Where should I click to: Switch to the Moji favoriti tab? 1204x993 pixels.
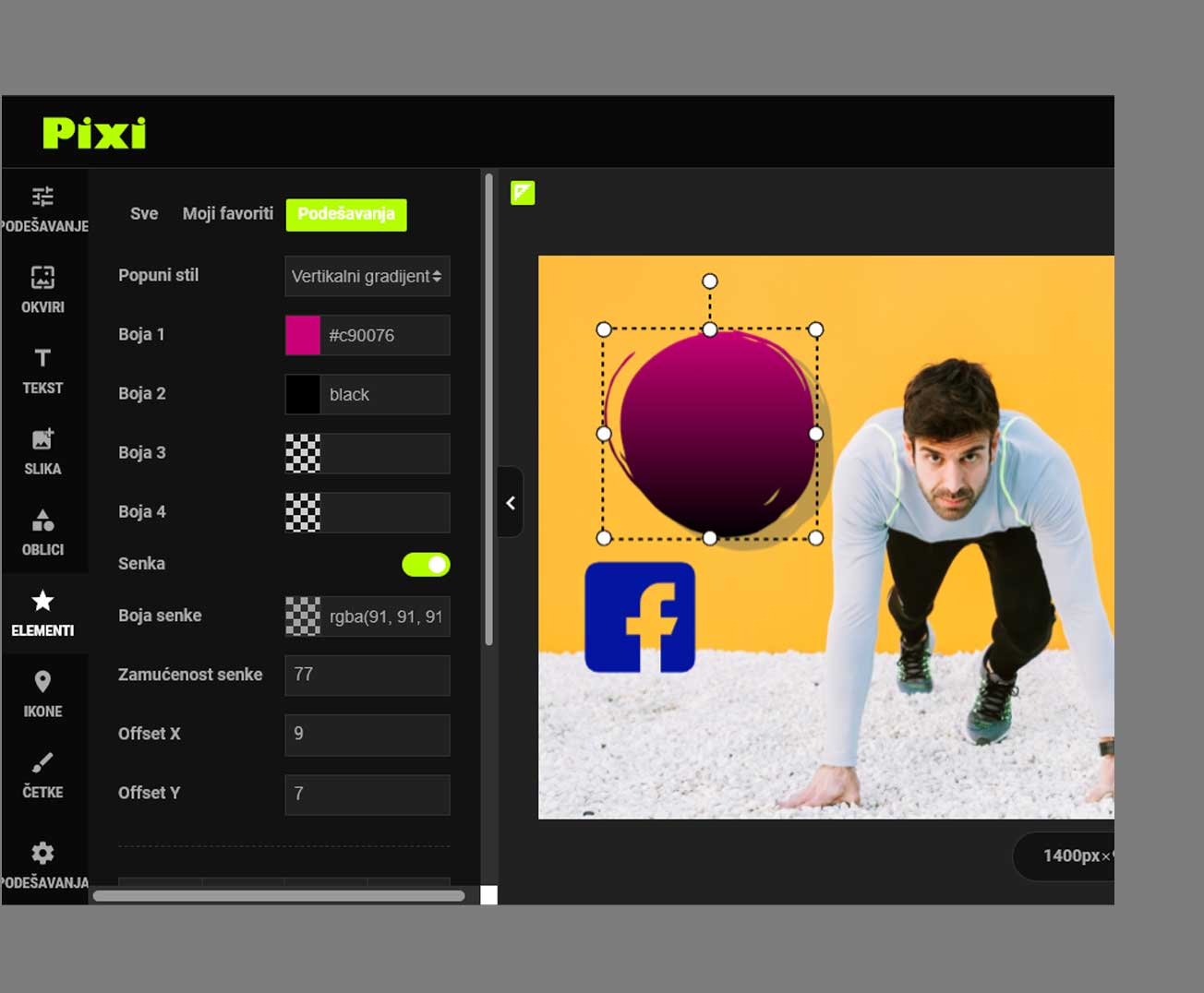(228, 214)
